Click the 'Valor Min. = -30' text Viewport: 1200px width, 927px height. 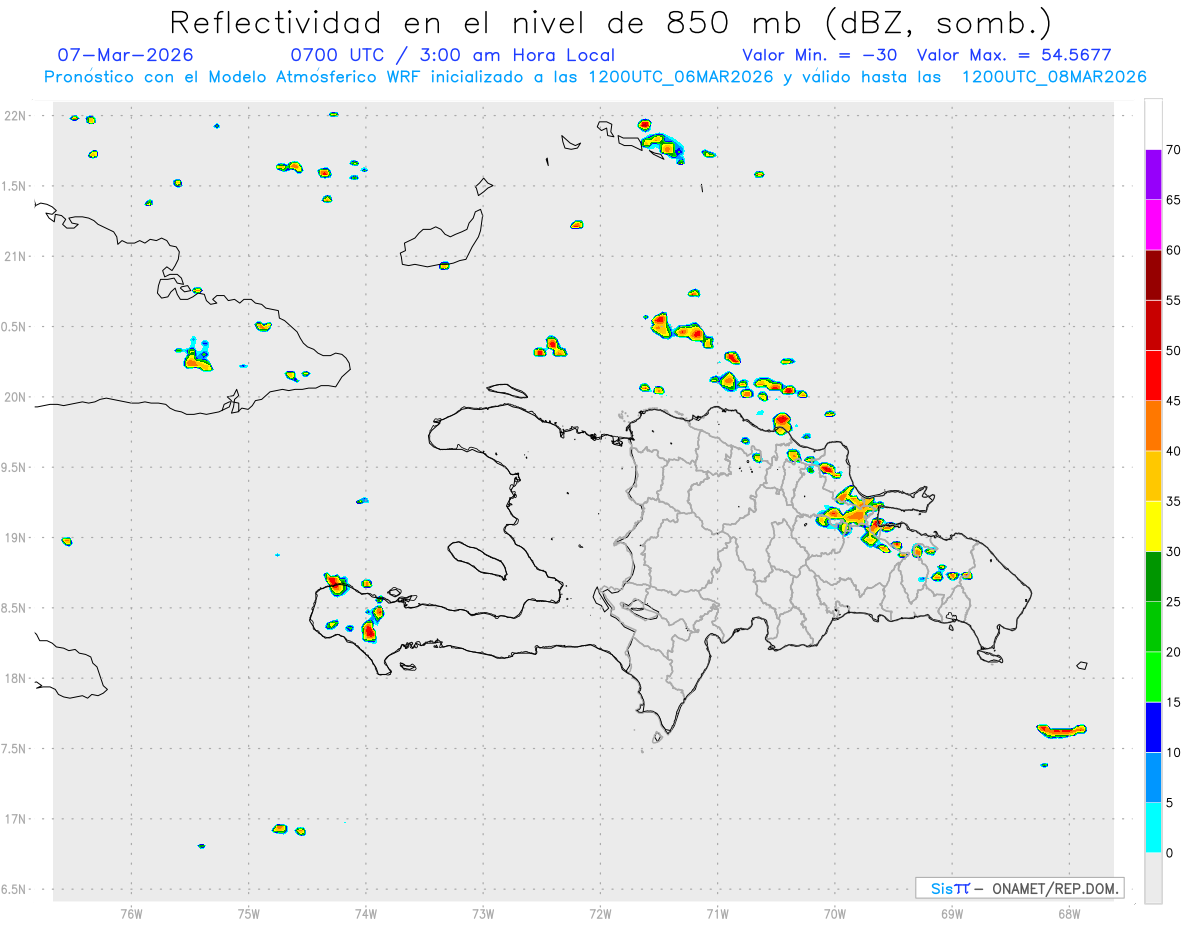[821, 55]
